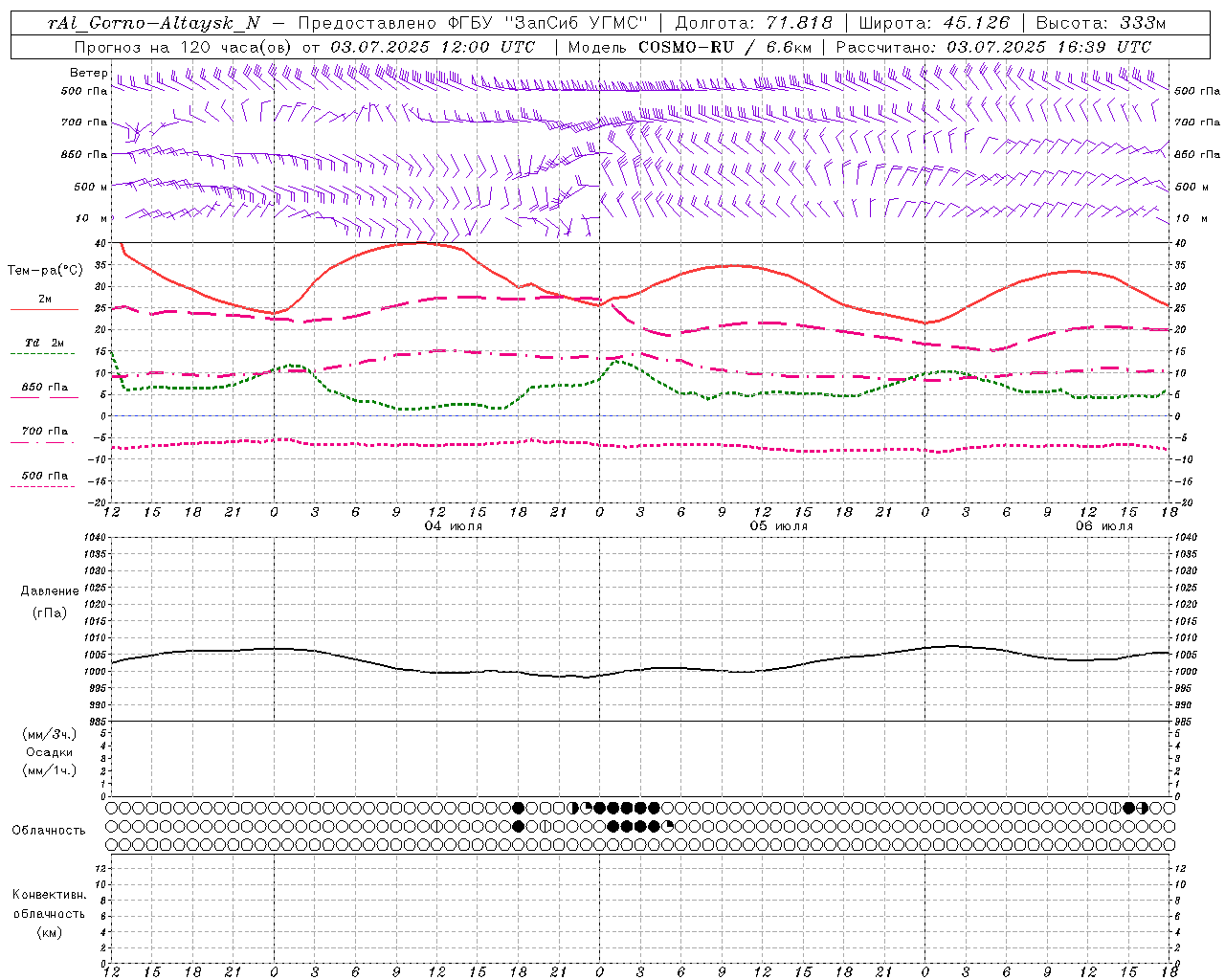
Task: Click the 04 июля date label
Action: click(454, 526)
